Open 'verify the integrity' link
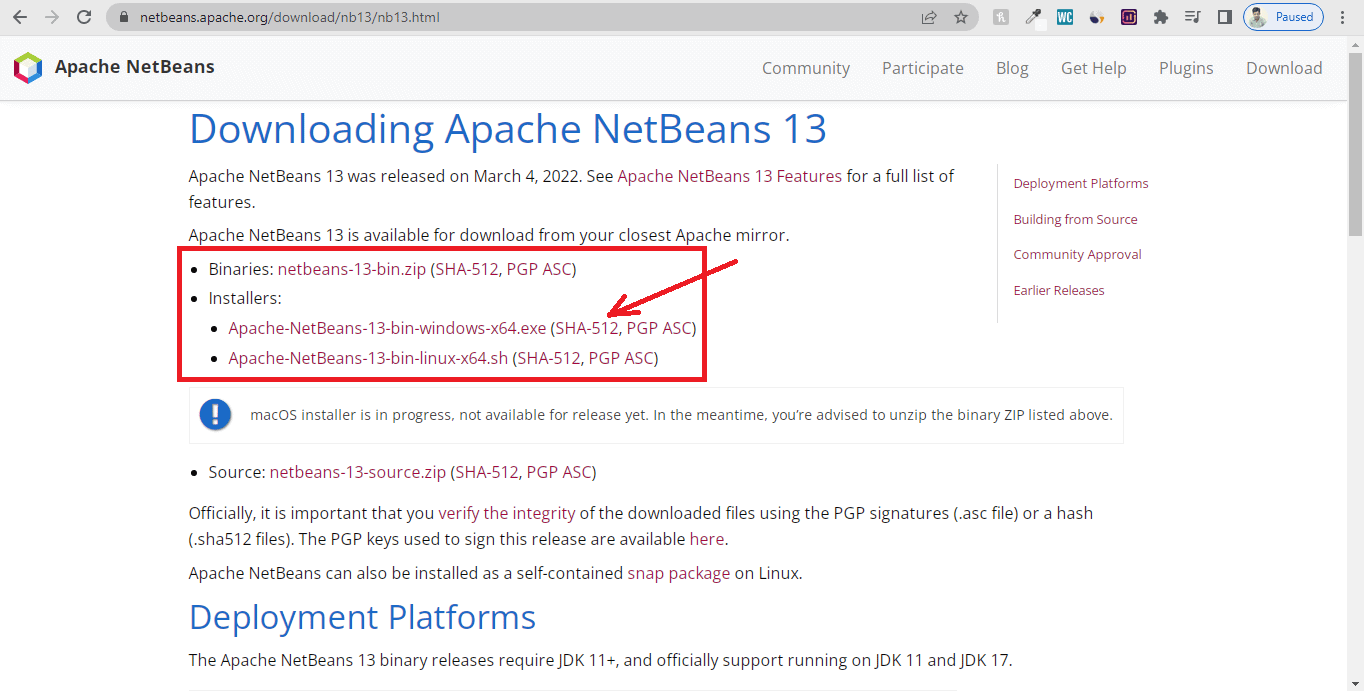Screen dimensions: 1364x691 point(507,513)
